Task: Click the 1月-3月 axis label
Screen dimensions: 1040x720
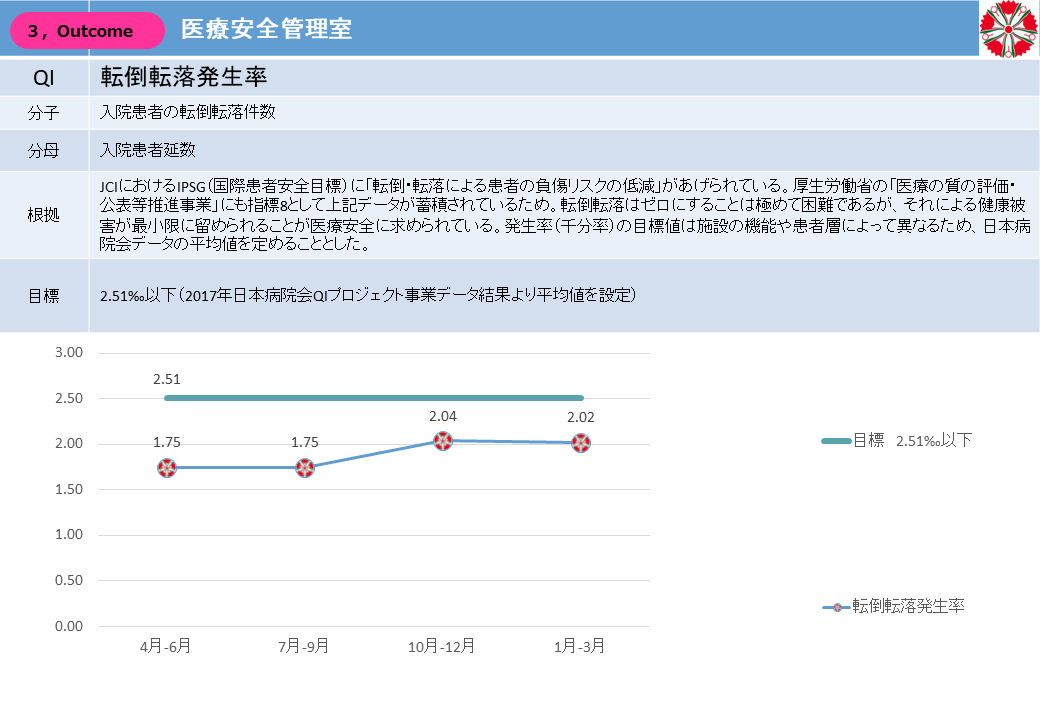Action: coord(580,646)
